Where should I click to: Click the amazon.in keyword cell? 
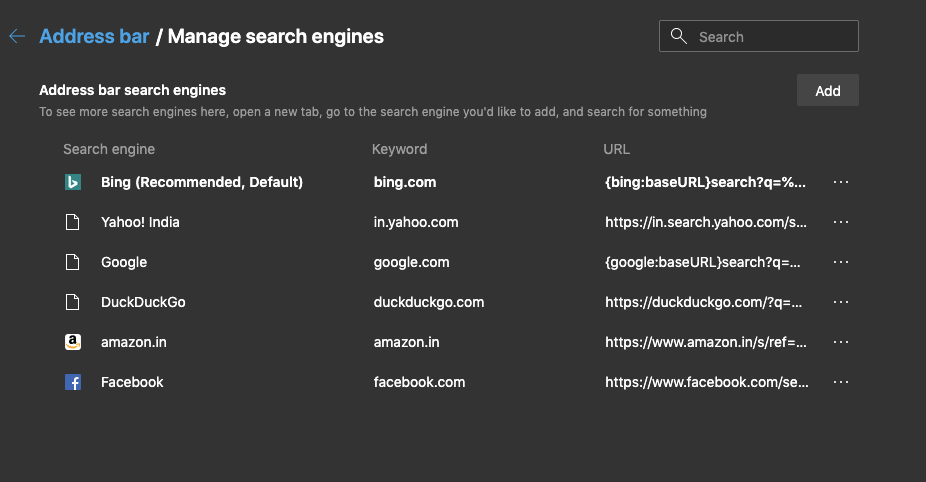point(406,342)
